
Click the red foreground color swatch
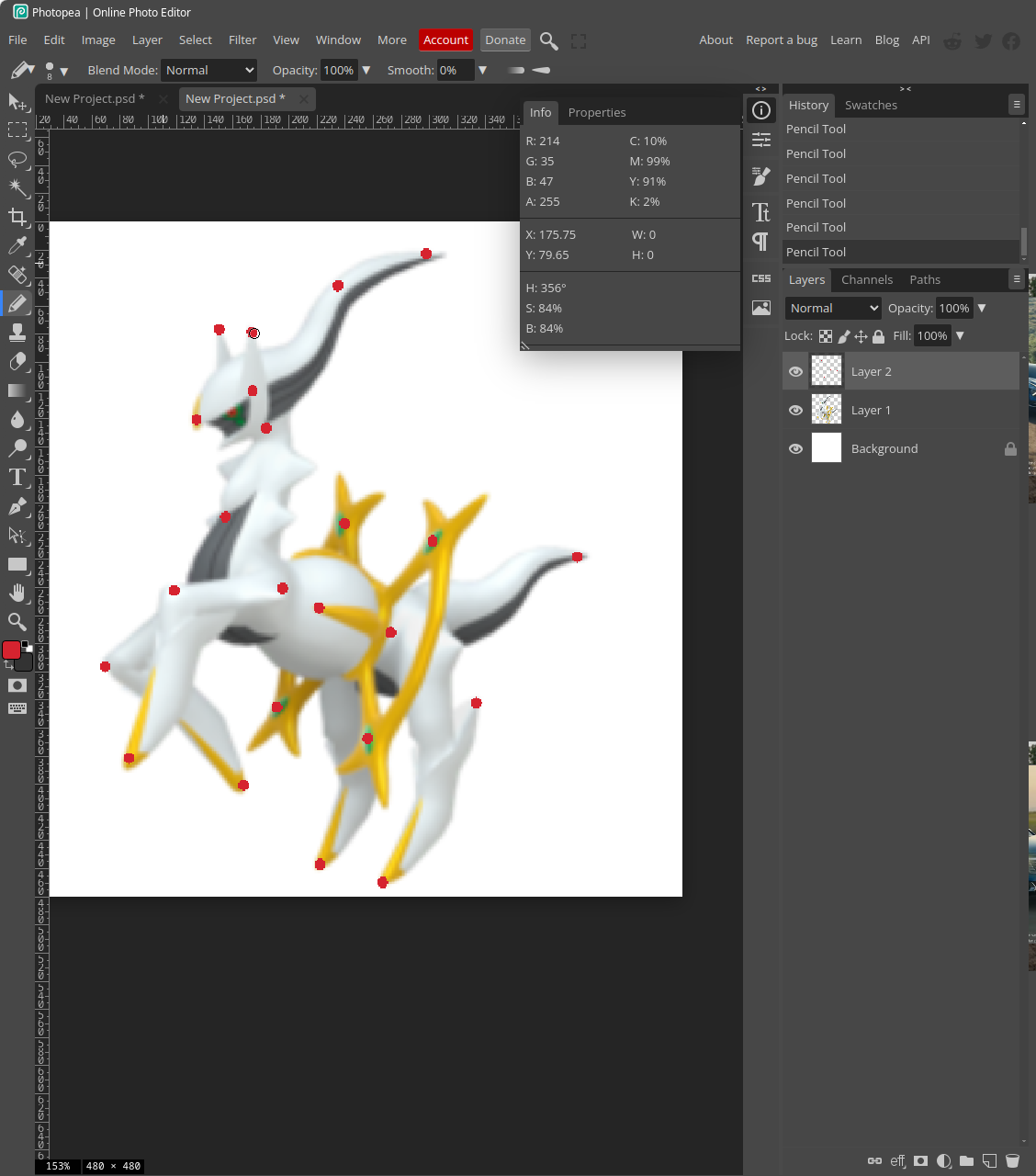pos(11,650)
